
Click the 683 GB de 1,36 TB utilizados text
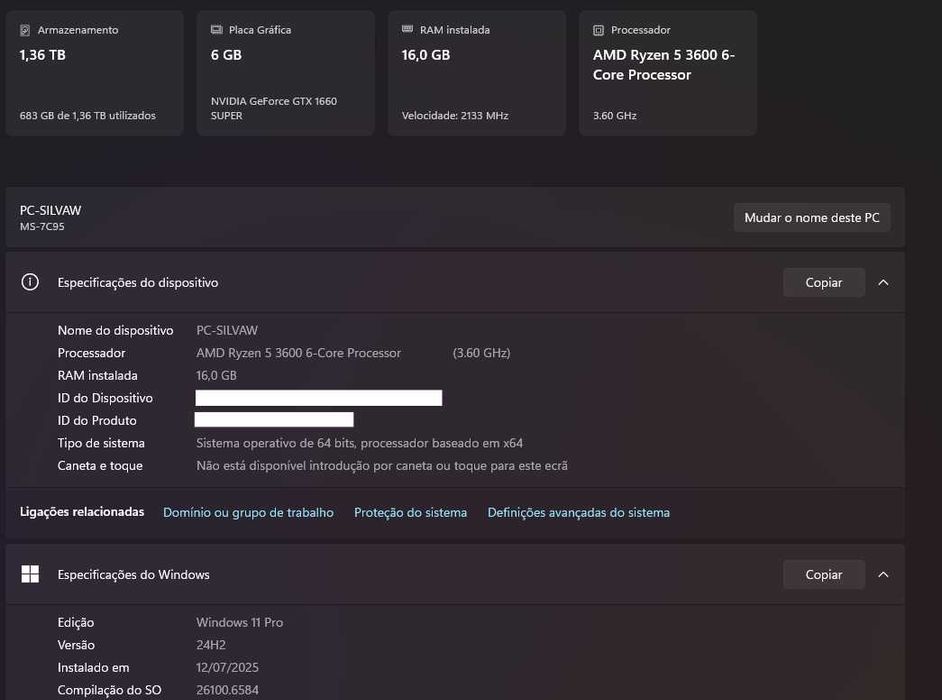tap(88, 115)
